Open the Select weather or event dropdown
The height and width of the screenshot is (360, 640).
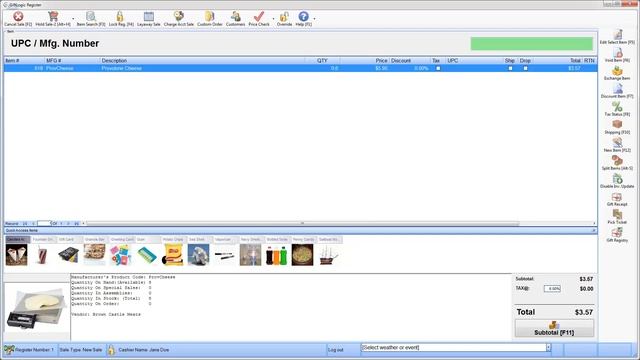pyautogui.click(x=548, y=347)
